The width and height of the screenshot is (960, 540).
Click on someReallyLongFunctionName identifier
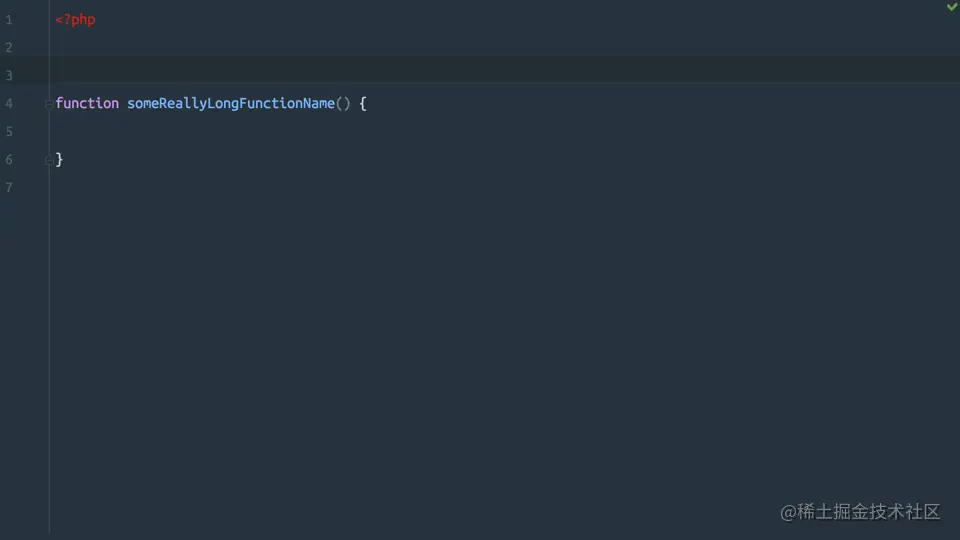point(231,103)
